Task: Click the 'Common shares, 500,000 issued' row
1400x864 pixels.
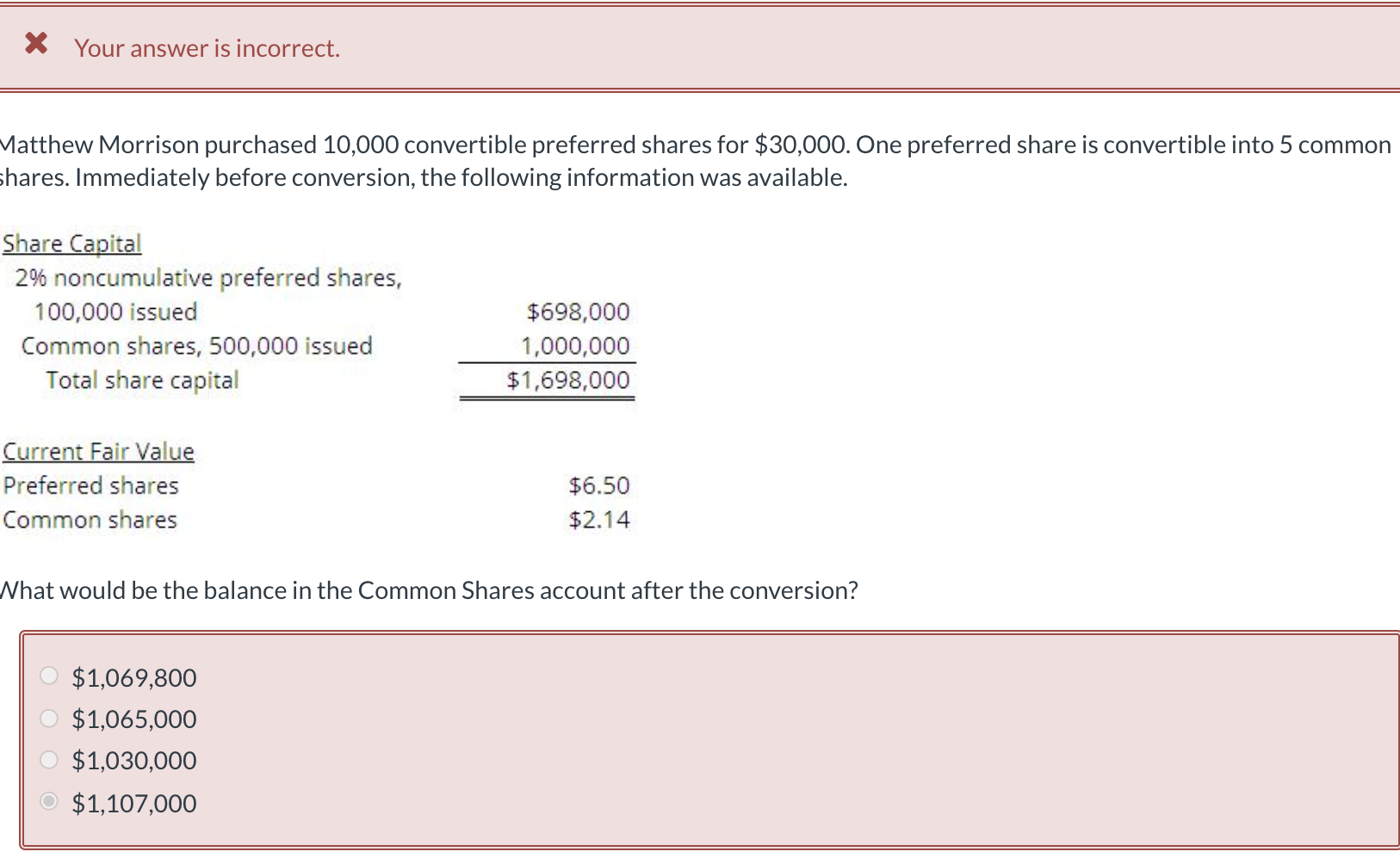Action: click(198, 345)
